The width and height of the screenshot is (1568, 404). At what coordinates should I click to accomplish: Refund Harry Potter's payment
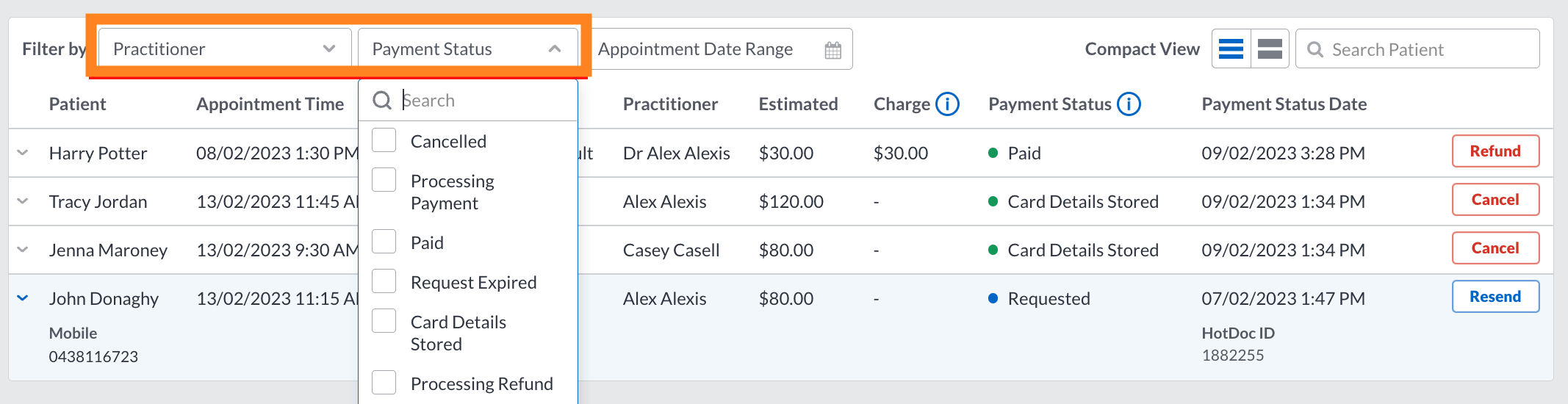pos(1495,151)
